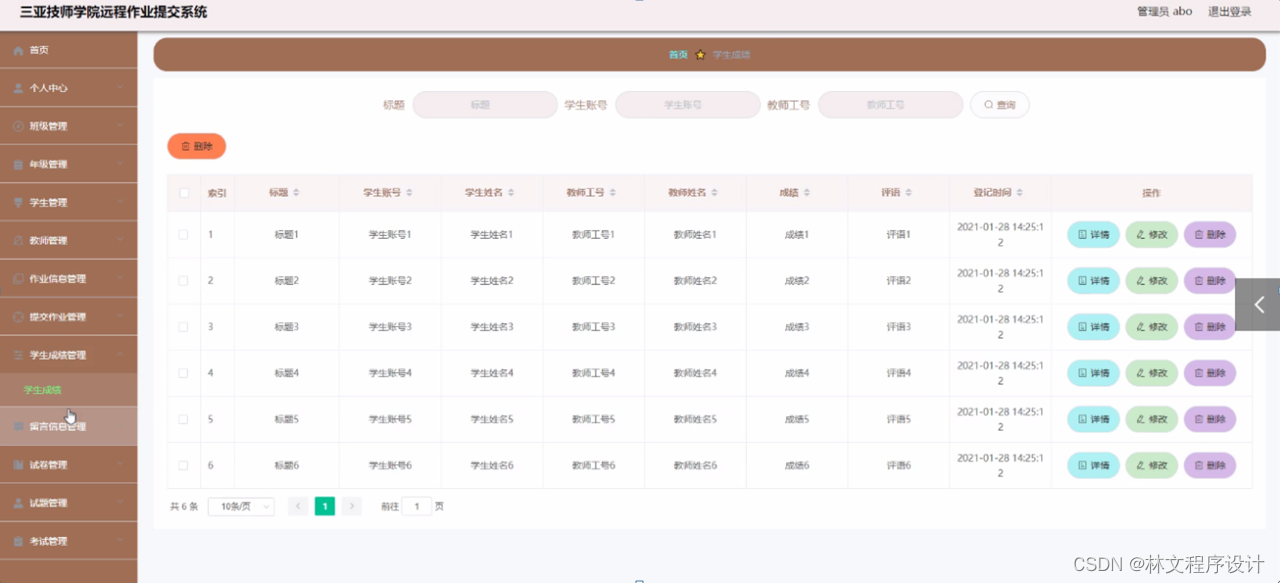1280x583 pixels.
Task: Click the edit icon on row 2's 修改 button
Action: coord(1142,280)
